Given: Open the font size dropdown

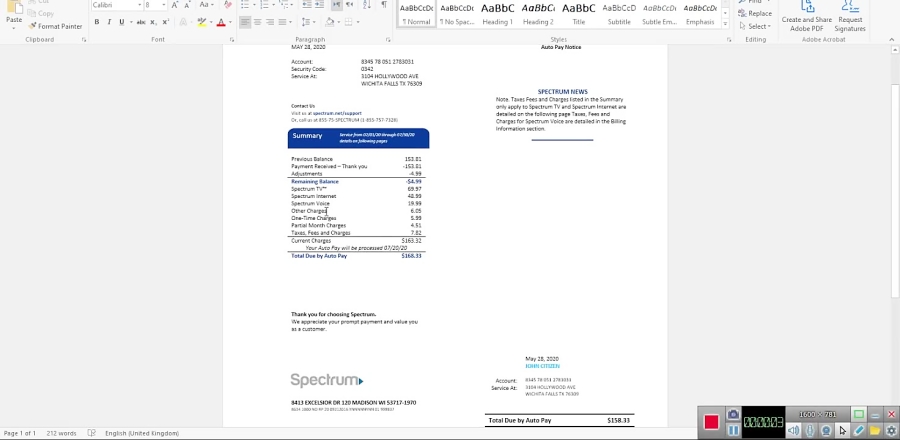Looking at the screenshot, I should (164, 5).
